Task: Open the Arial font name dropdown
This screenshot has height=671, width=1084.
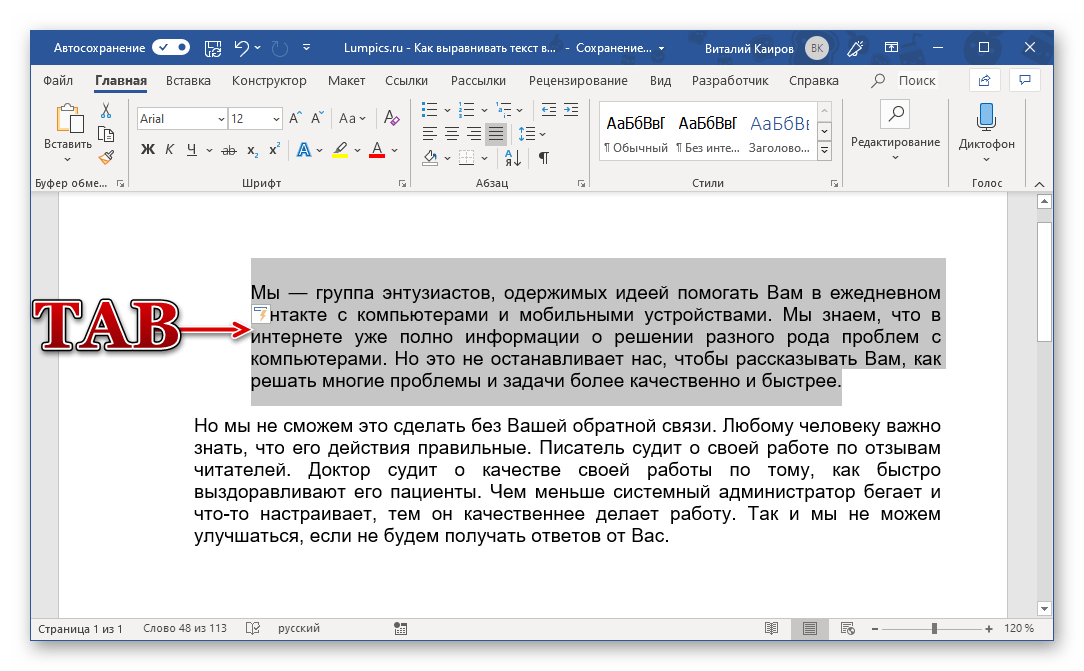Action: click(x=221, y=119)
